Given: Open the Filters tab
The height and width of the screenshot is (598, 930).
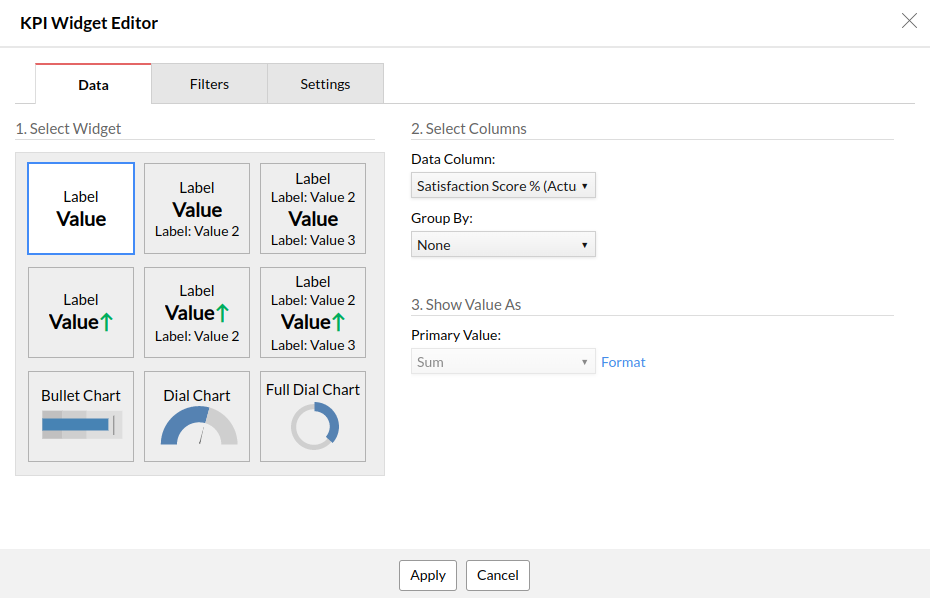Looking at the screenshot, I should pyautogui.click(x=209, y=84).
